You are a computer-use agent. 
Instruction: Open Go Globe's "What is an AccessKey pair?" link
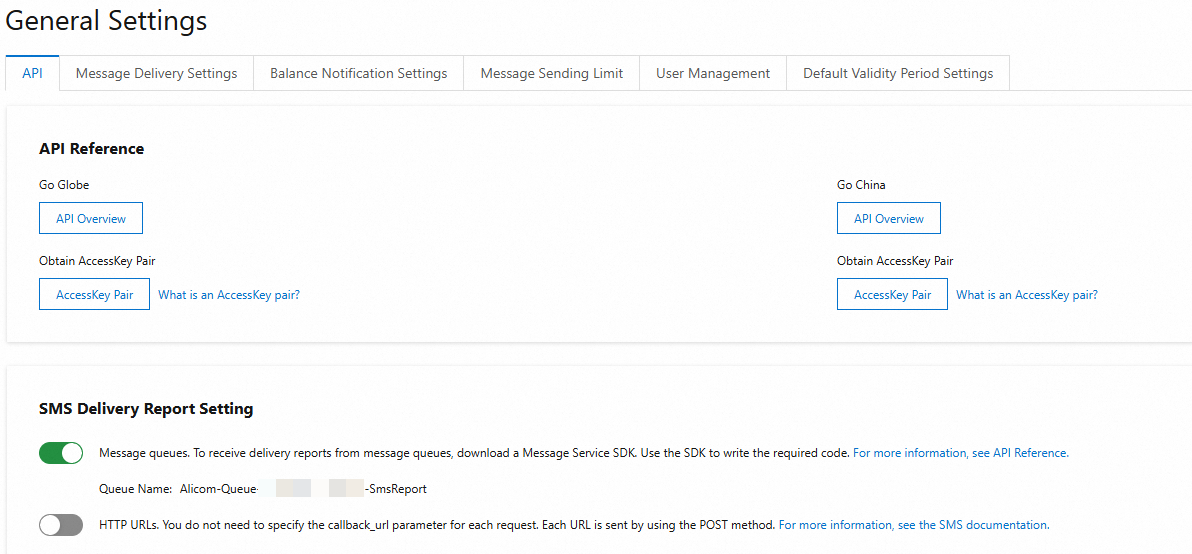pos(229,295)
